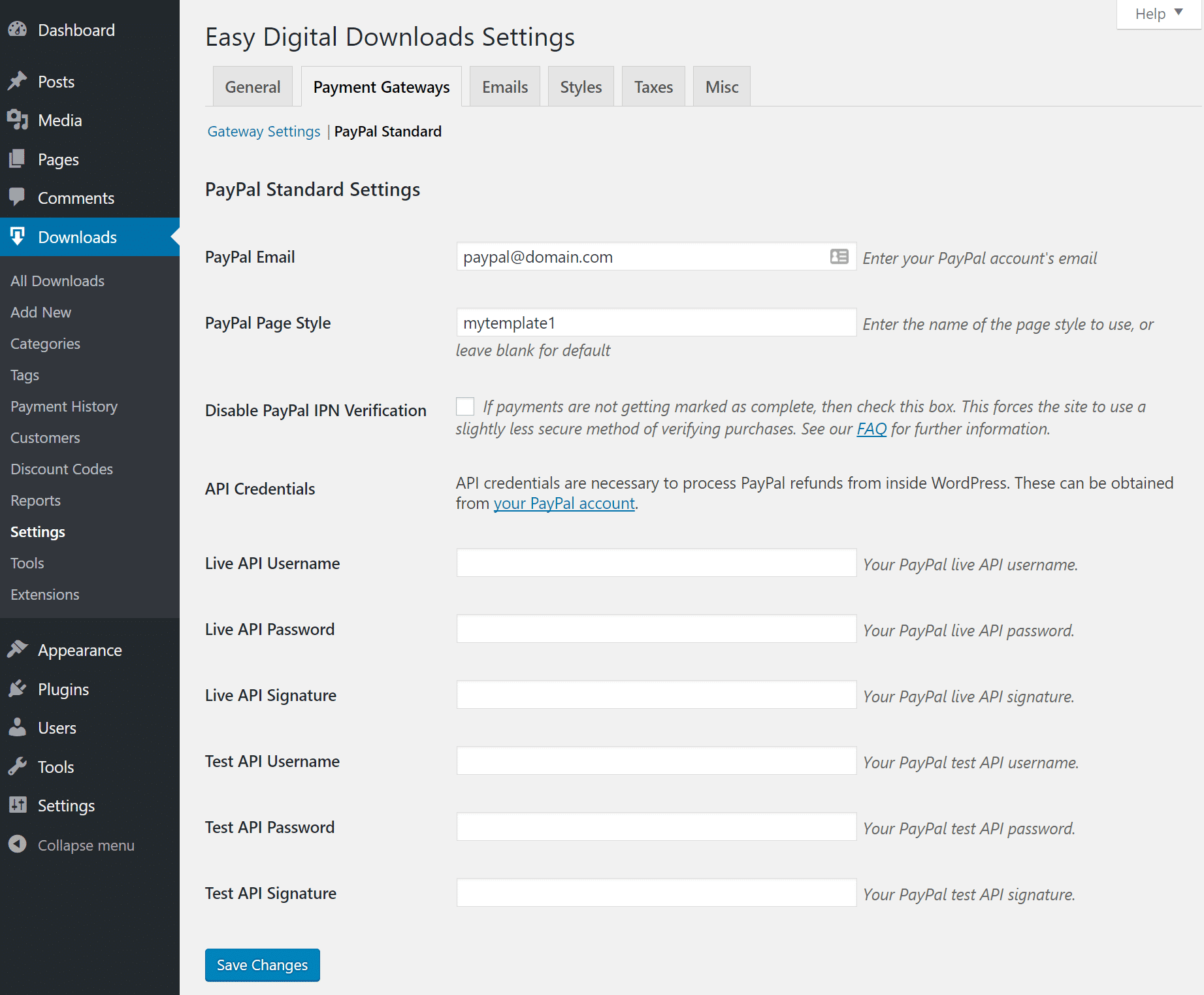
Task: Open Comments via its speech bubble icon
Action: [x=18, y=197]
